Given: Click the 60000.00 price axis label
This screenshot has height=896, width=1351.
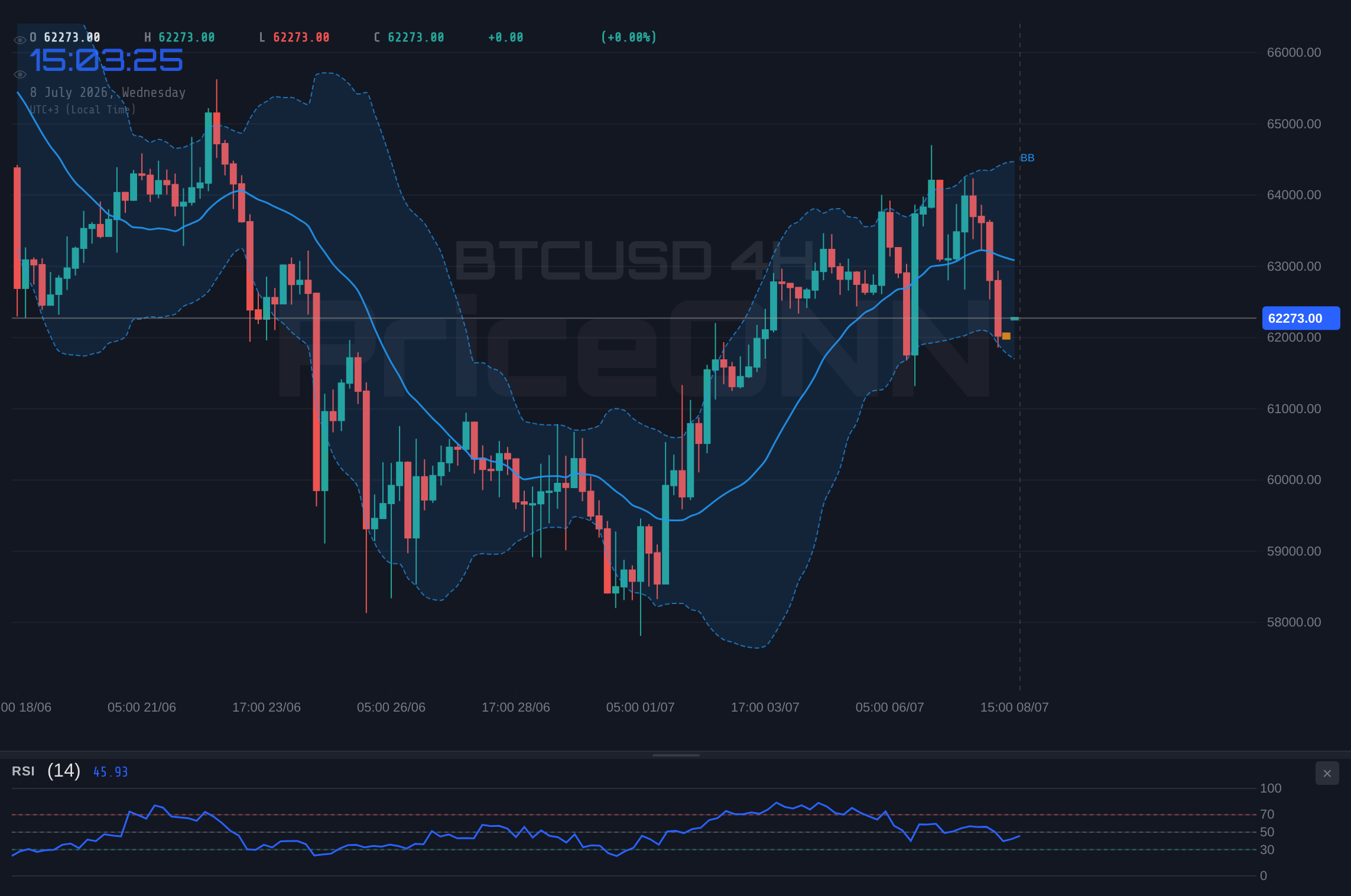Looking at the screenshot, I should (x=1294, y=480).
